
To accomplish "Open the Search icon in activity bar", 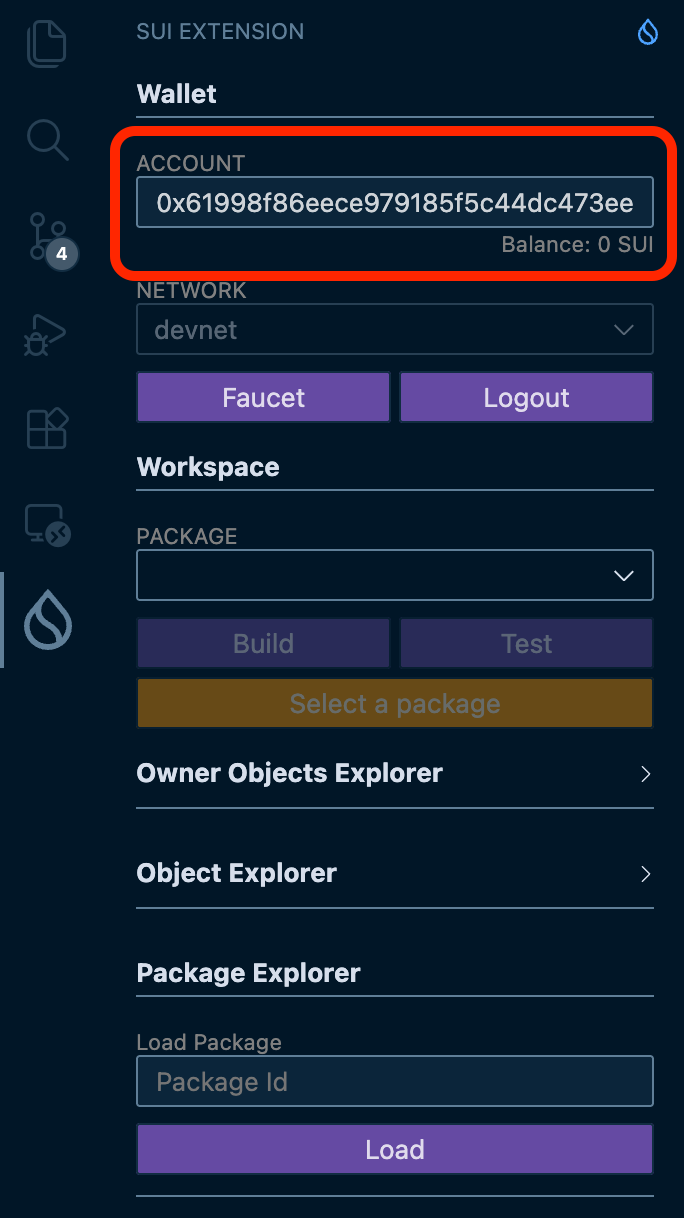I will (47, 140).
